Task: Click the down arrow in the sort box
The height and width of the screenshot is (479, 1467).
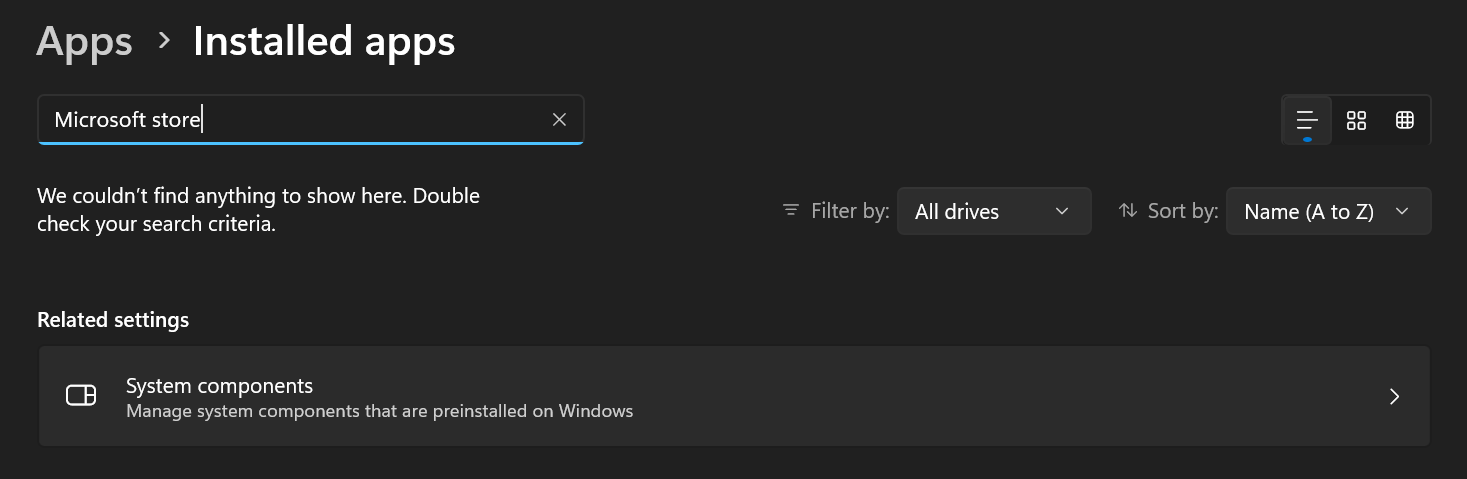Action: click(x=1401, y=211)
